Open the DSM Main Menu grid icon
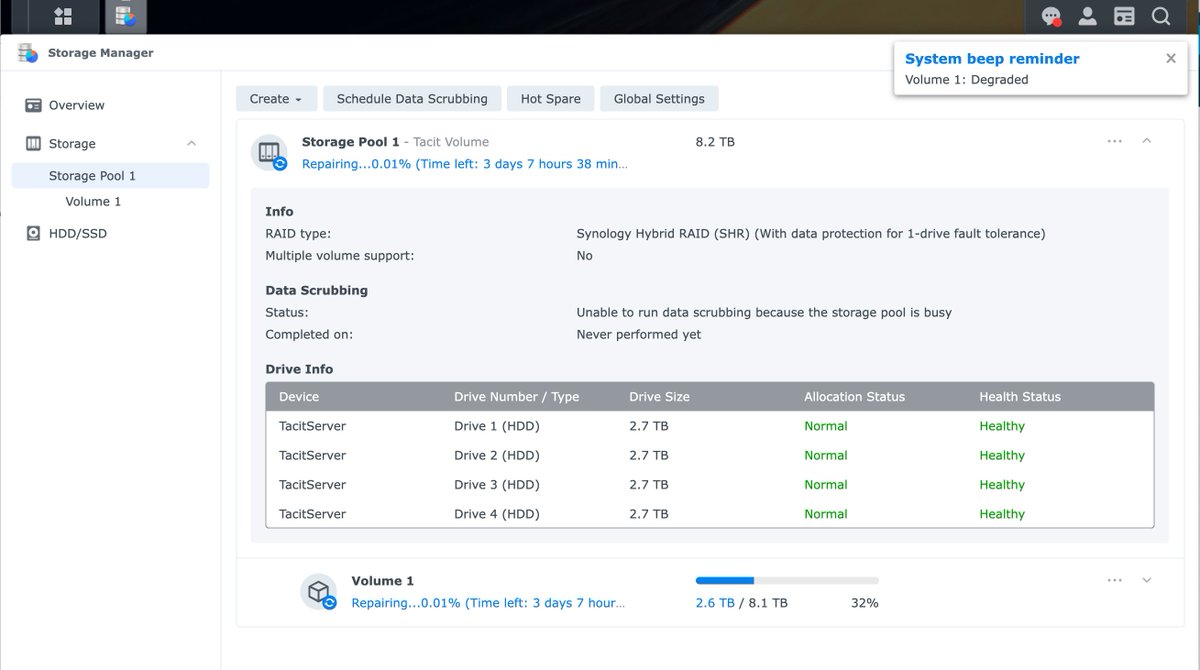This screenshot has width=1200, height=670. click(63, 16)
